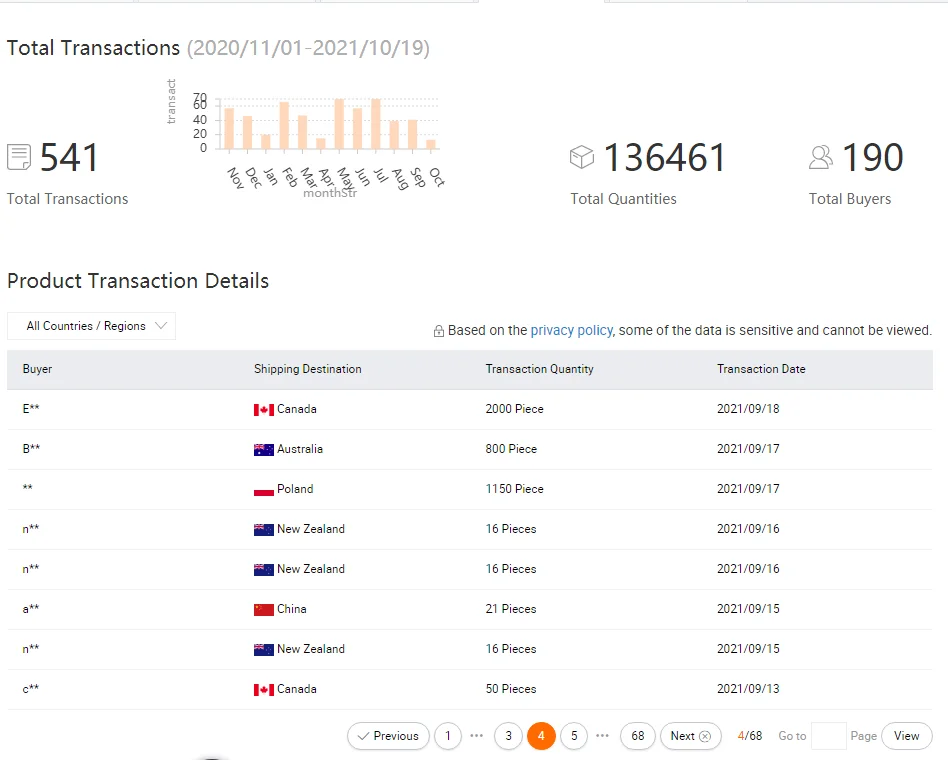This screenshot has width=948, height=760.
Task: Open the privacy policy link
Action: [x=571, y=330]
